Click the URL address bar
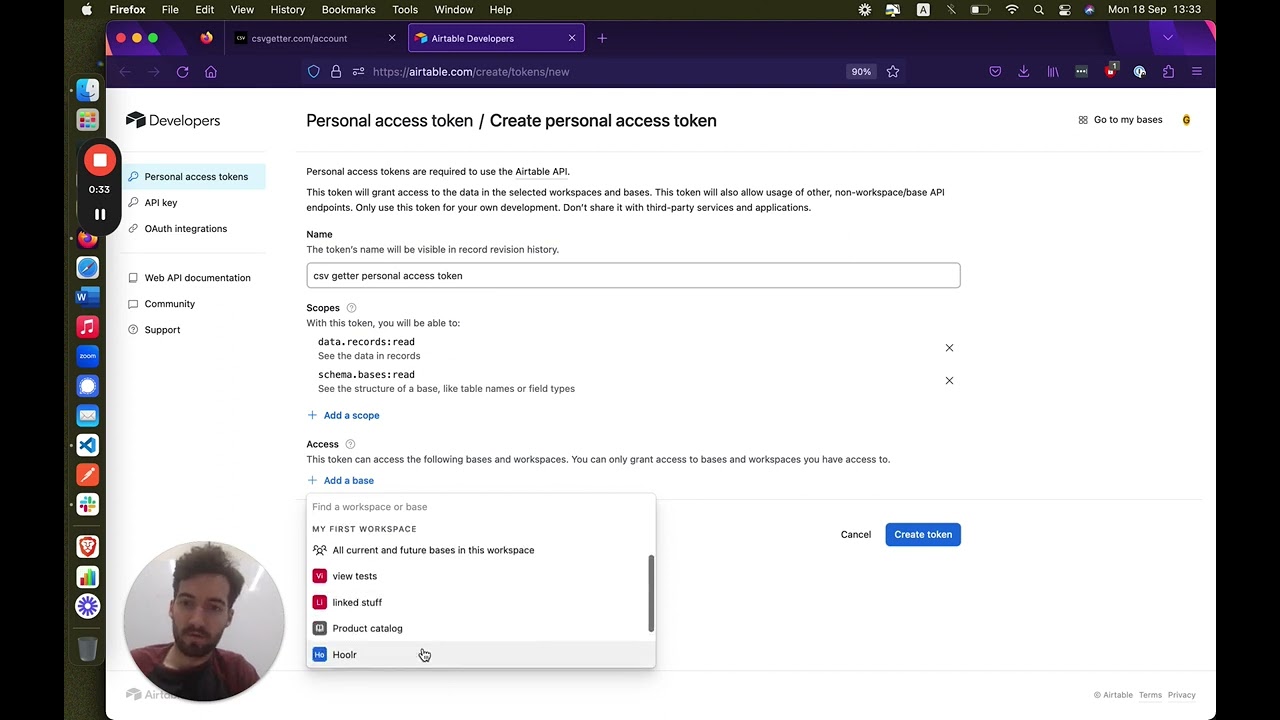This screenshot has height=720, width=1280. 605,72
